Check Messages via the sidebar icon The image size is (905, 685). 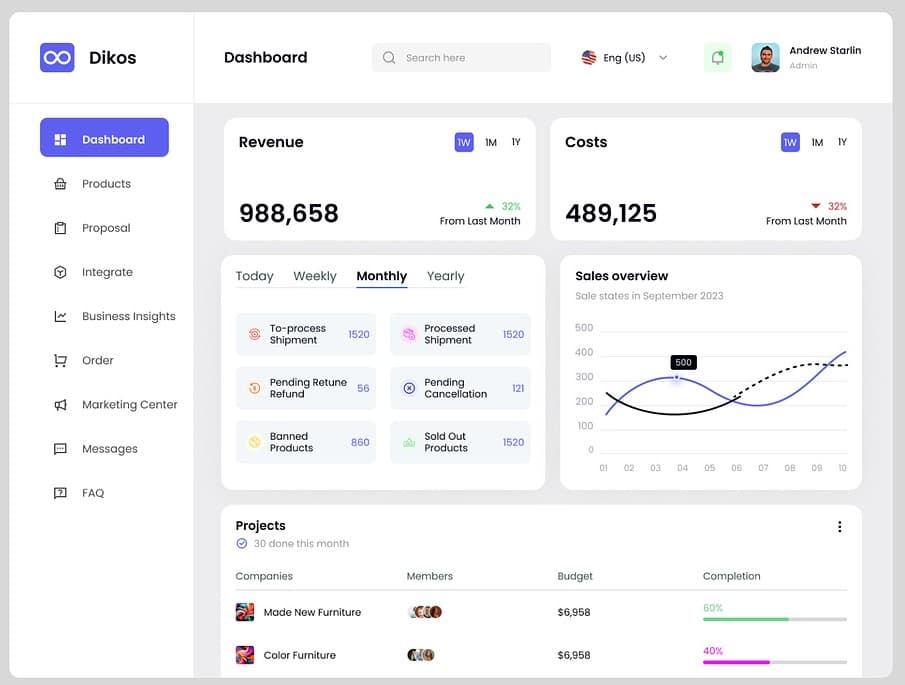[60, 448]
